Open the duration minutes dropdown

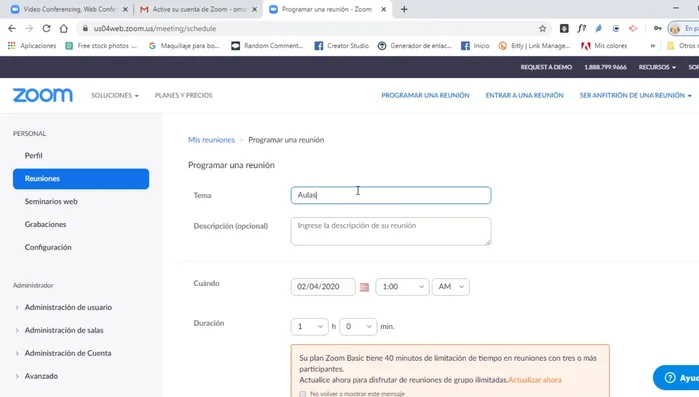(358, 327)
